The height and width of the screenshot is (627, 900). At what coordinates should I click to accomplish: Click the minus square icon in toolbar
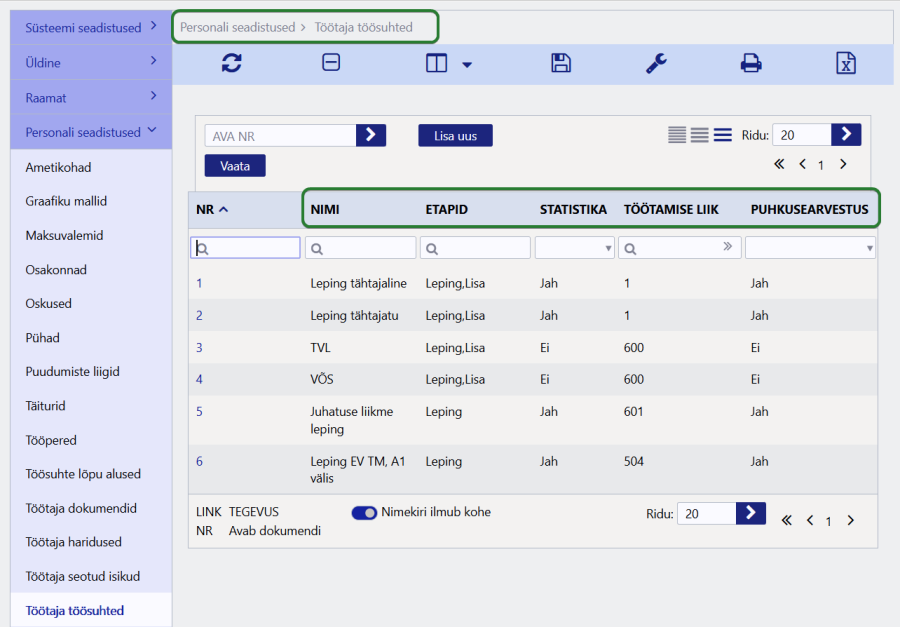point(331,63)
